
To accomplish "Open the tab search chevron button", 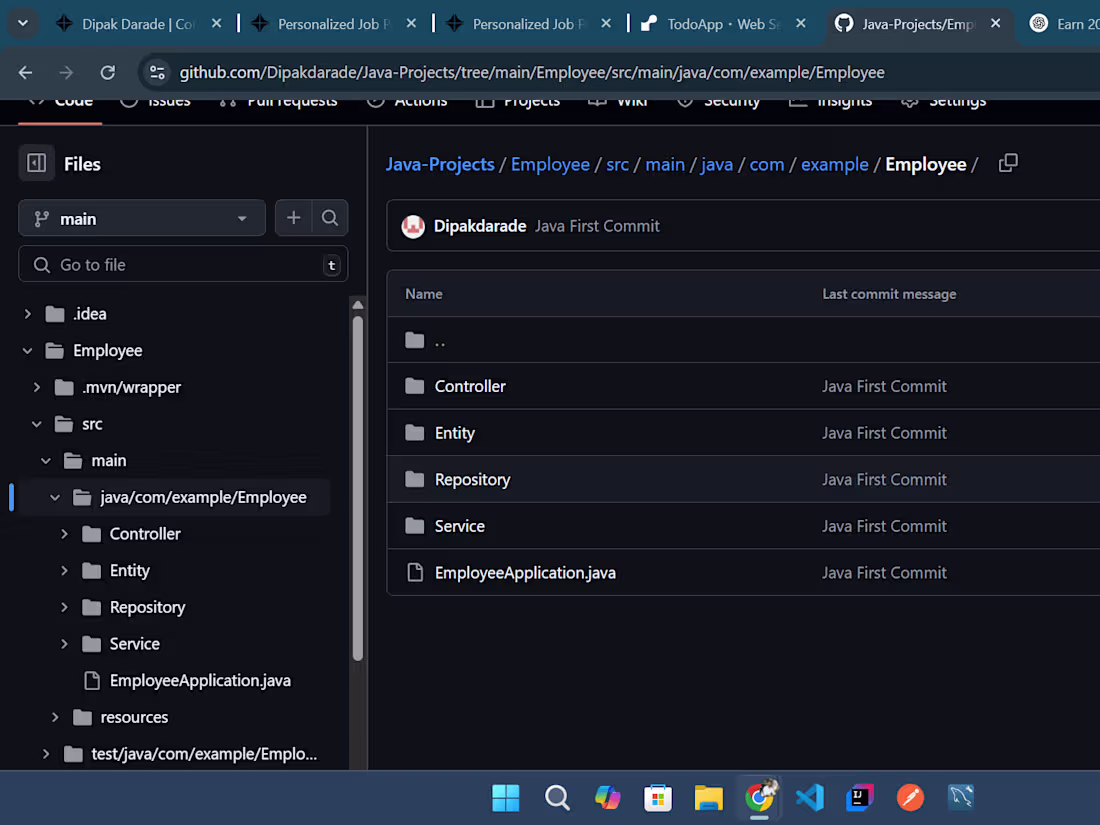I will pos(23,23).
